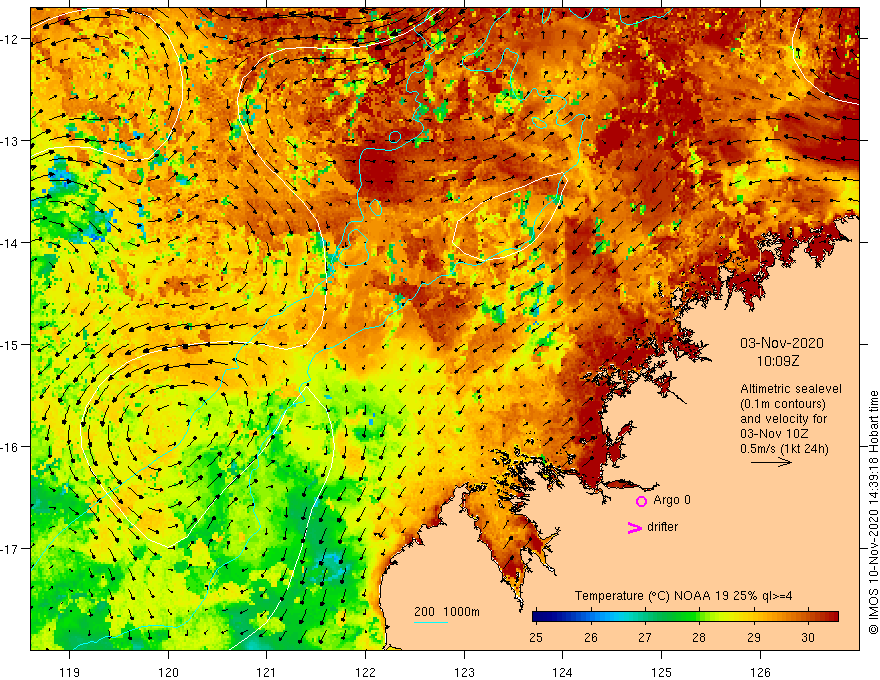
Task: Click the longitude axis label 125
Action: pos(661,672)
